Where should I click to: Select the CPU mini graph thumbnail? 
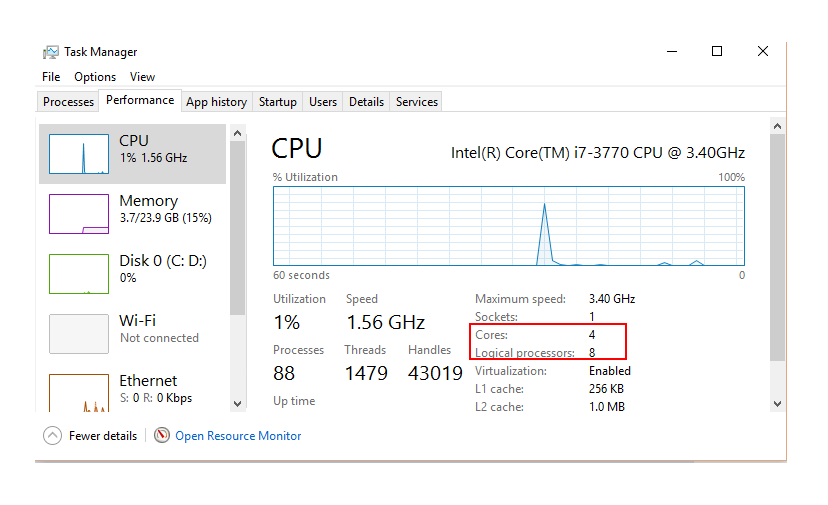click(79, 154)
